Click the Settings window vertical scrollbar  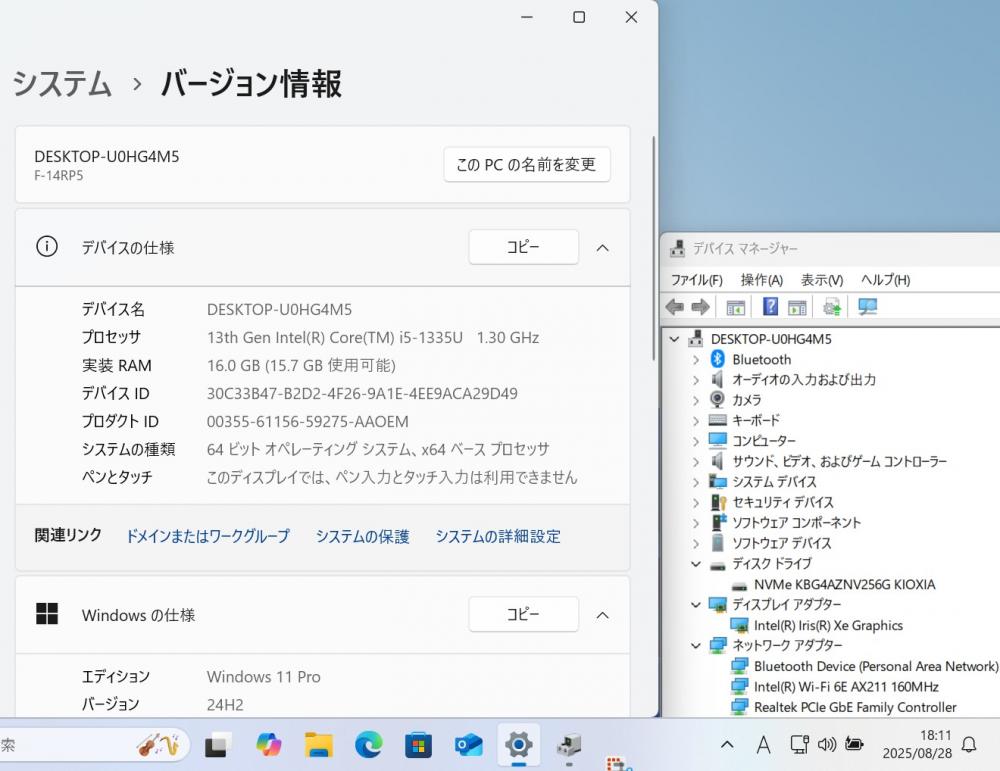653,249
